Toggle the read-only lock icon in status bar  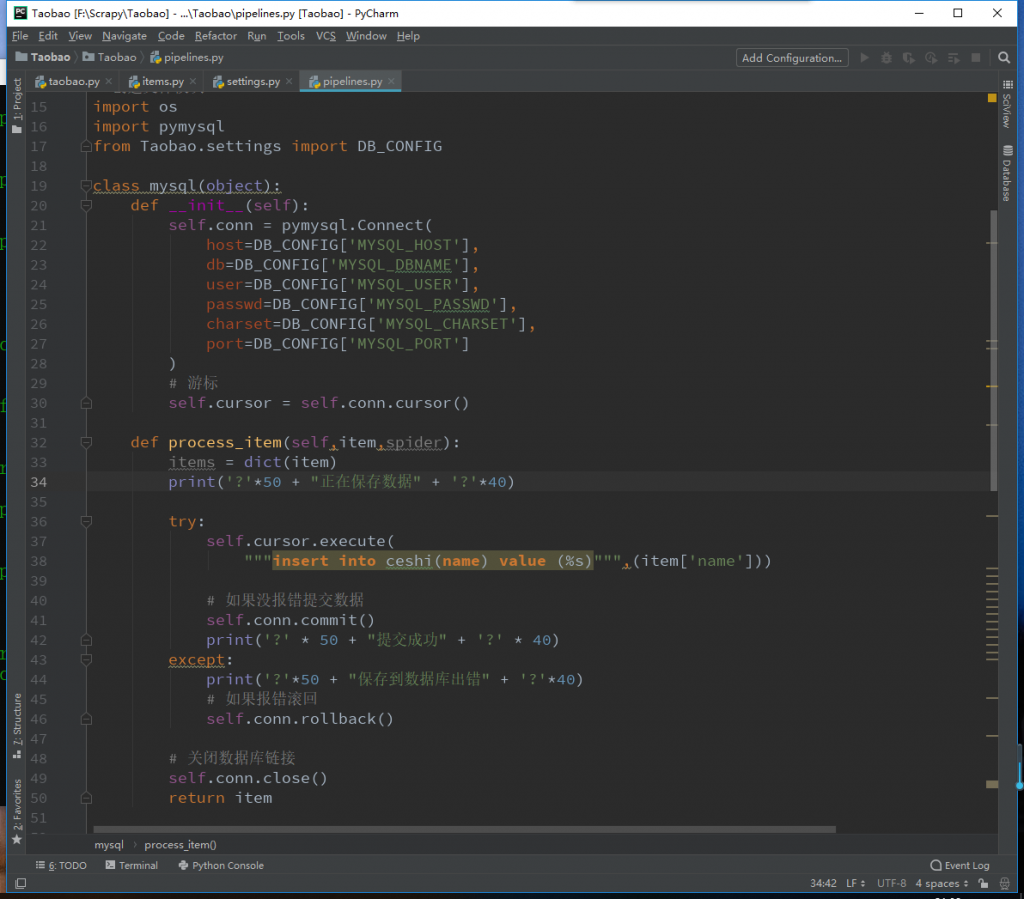pyautogui.click(x=984, y=884)
